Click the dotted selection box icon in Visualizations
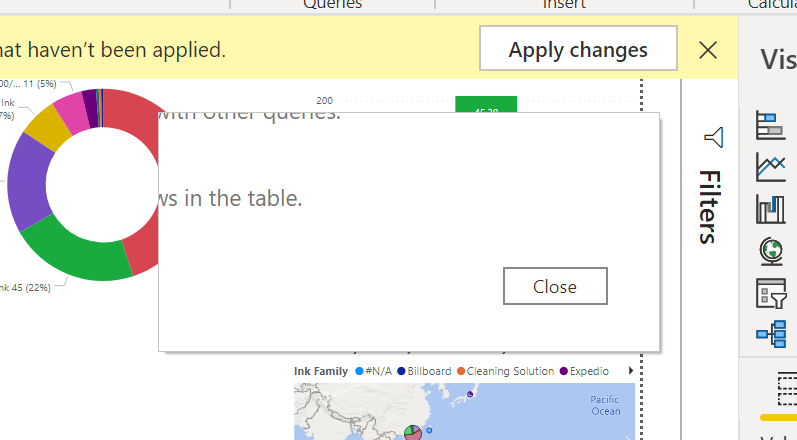Screen dimensions: 797x440 click(787, 389)
